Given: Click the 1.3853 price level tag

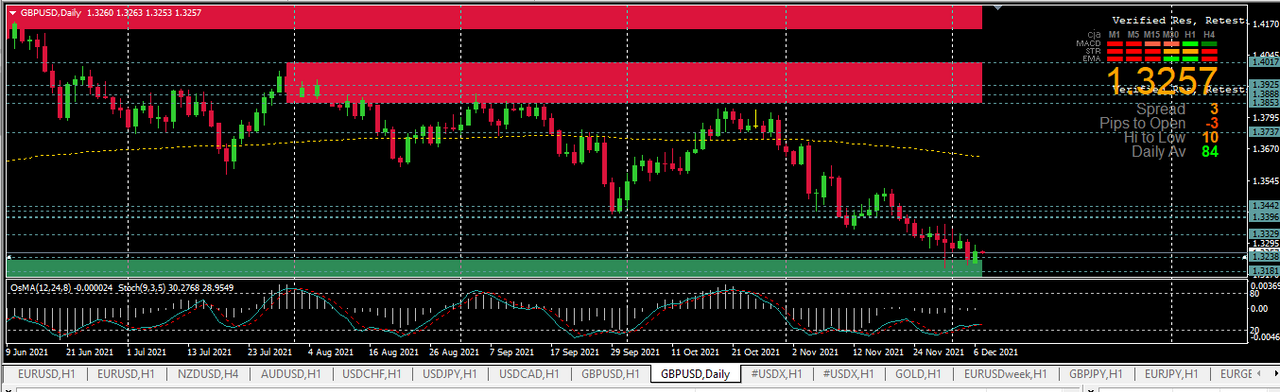Looking at the screenshot, I should [1265, 102].
